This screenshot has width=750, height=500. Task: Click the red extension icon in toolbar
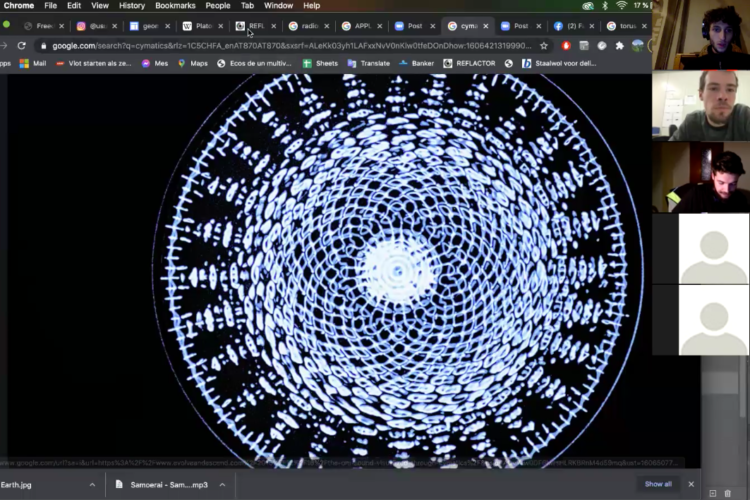coord(566,45)
